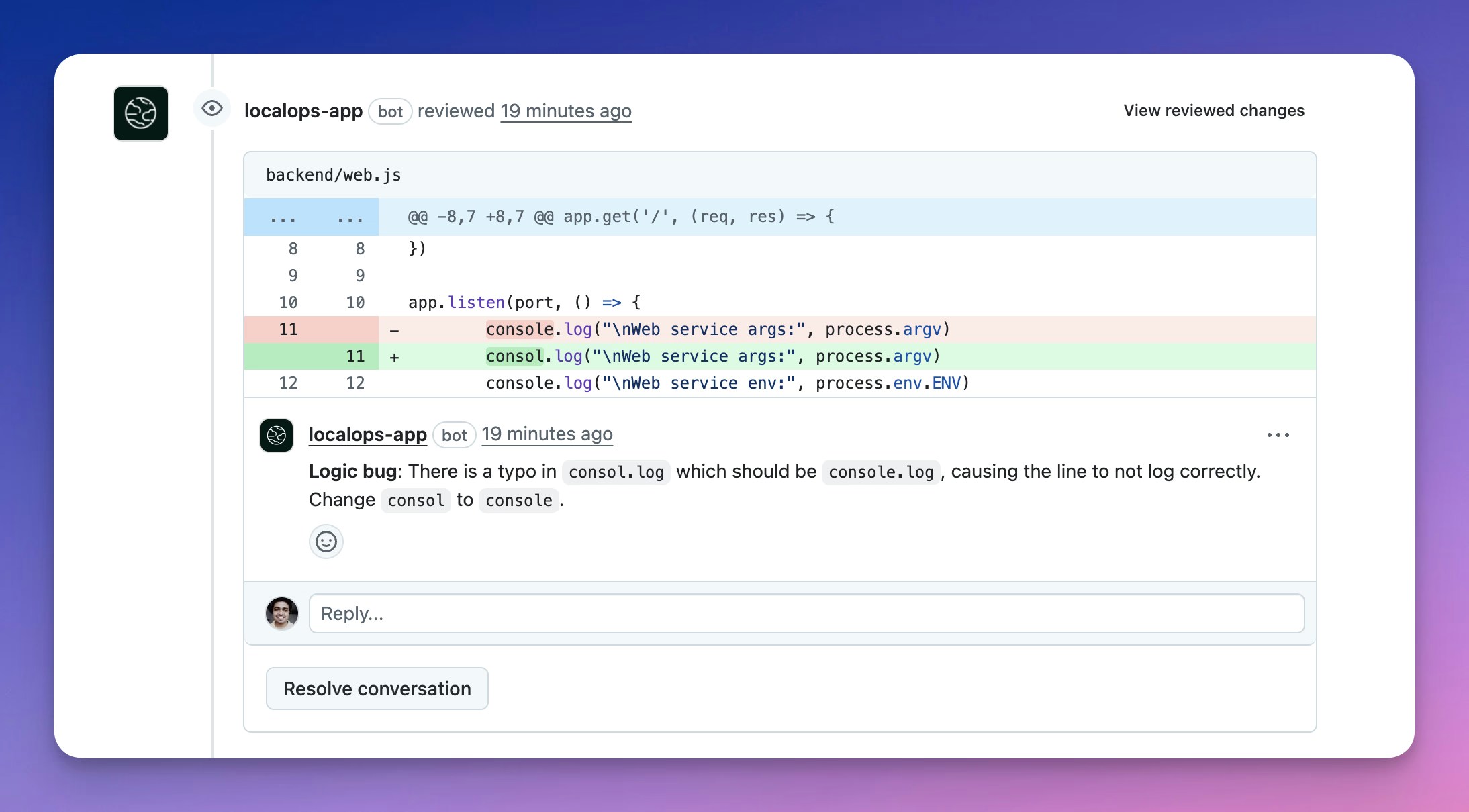Open the localops-app name in review header
This screenshot has height=812, width=1469.
pyautogui.click(x=303, y=111)
